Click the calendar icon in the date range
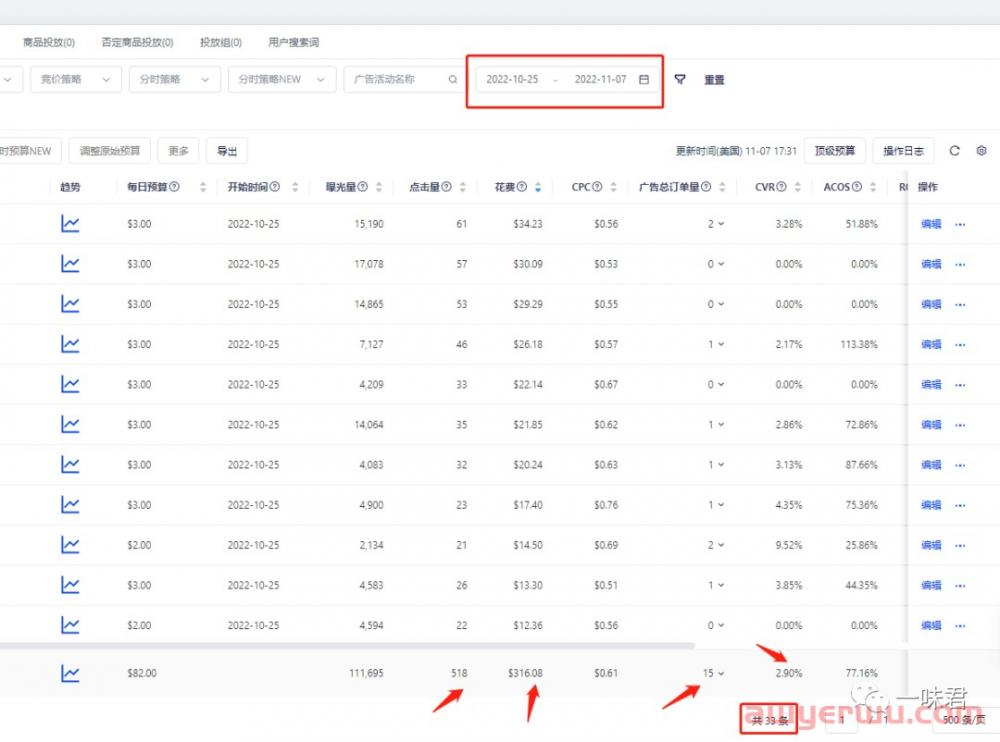 (x=644, y=80)
